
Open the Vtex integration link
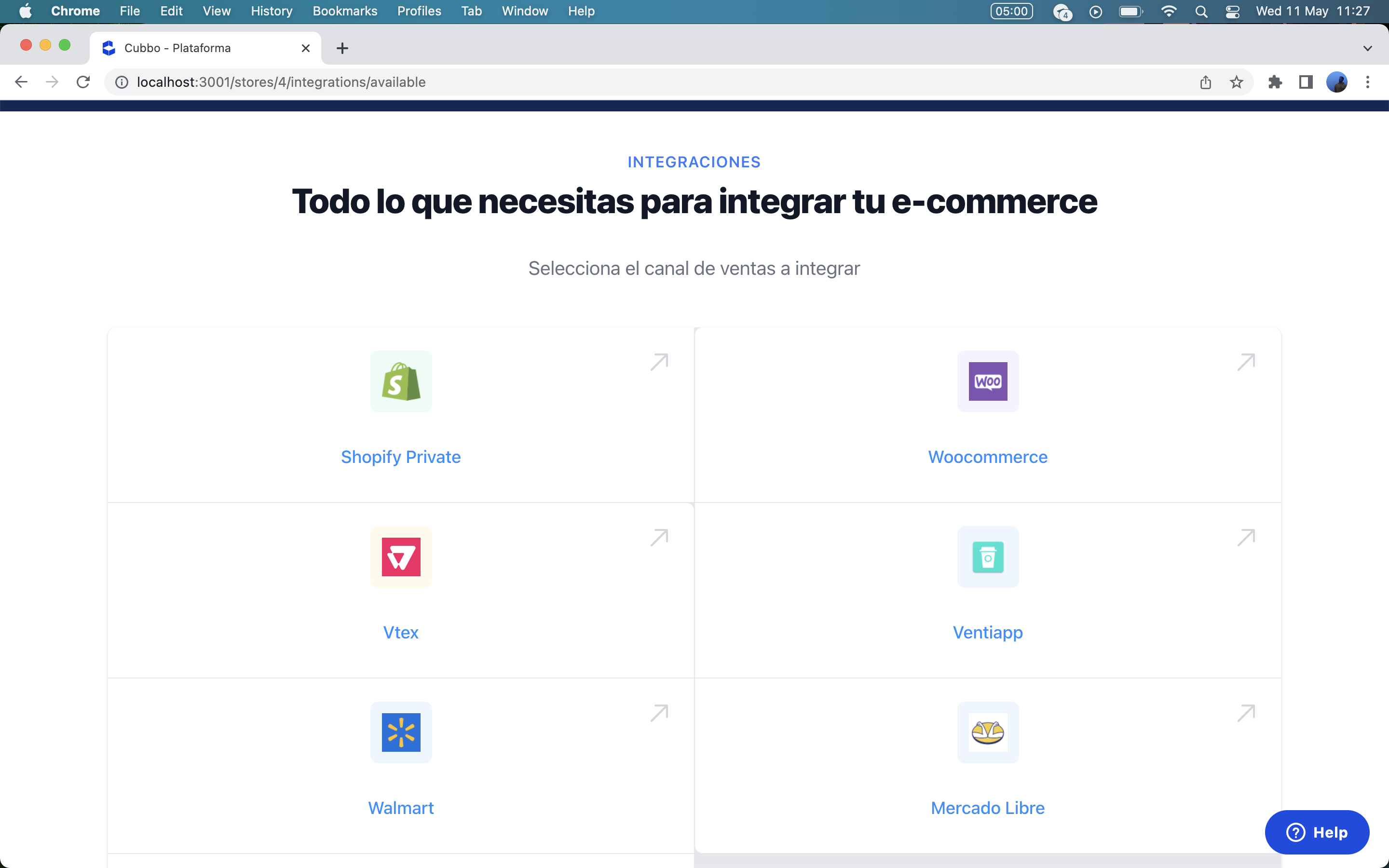(401, 633)
